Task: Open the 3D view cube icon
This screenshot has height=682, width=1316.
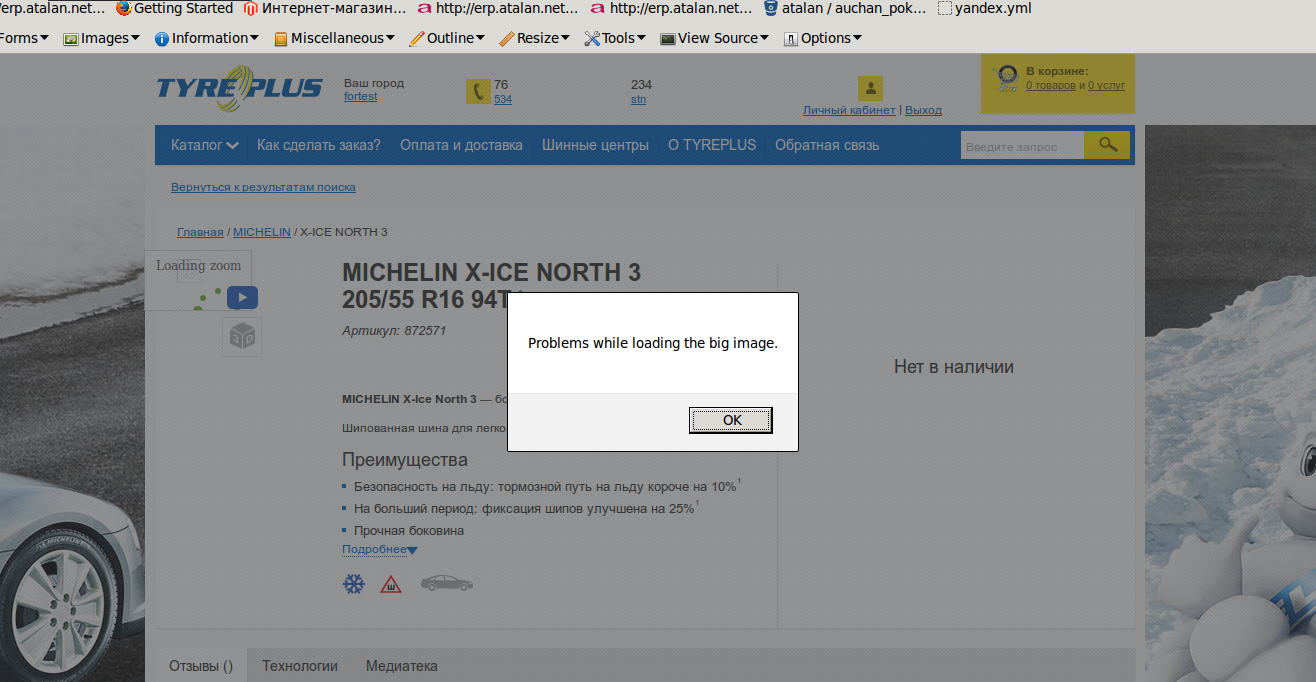Action: tap(242, 337)
